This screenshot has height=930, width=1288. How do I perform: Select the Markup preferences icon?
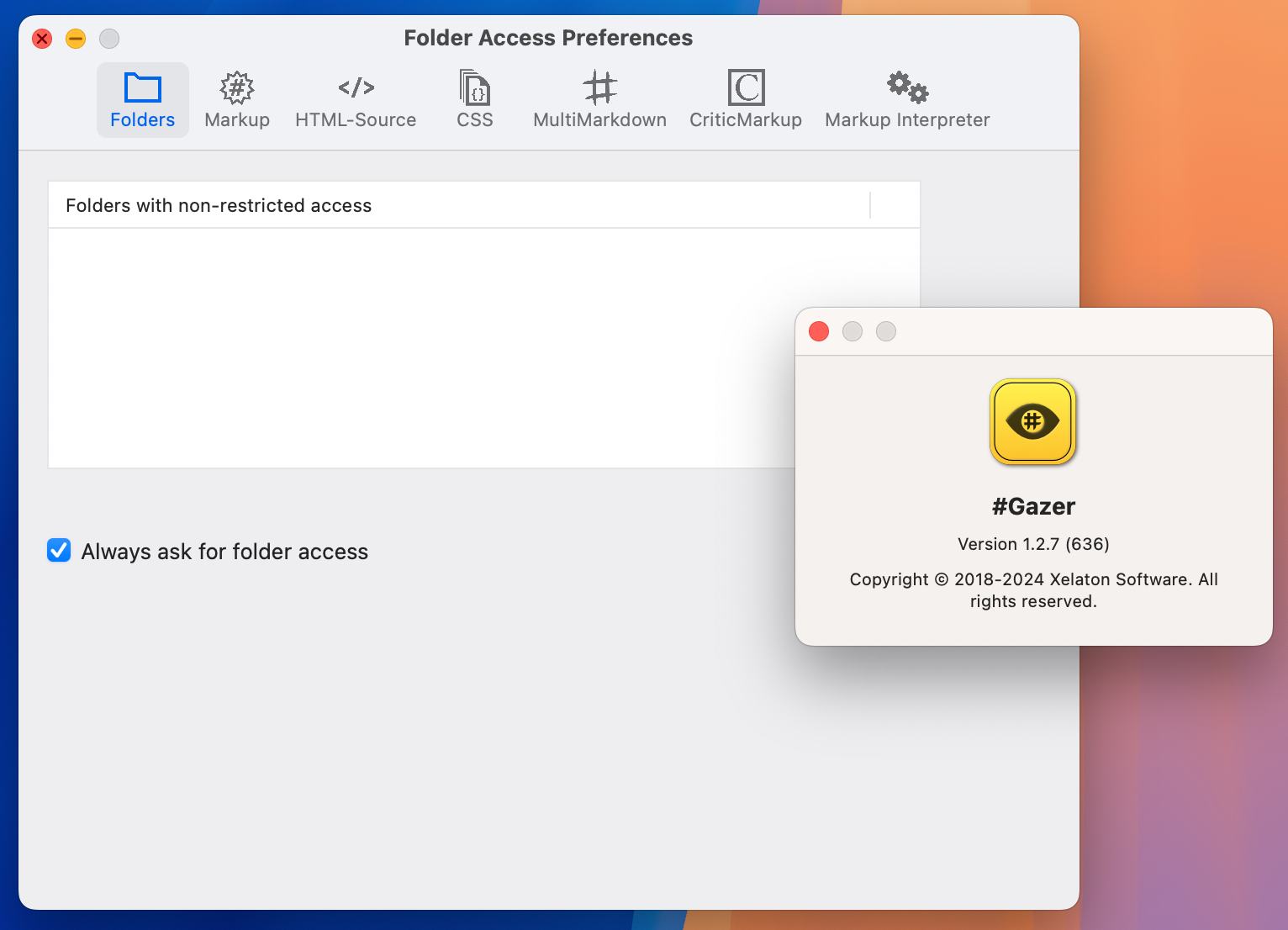(x=236, y=98)
